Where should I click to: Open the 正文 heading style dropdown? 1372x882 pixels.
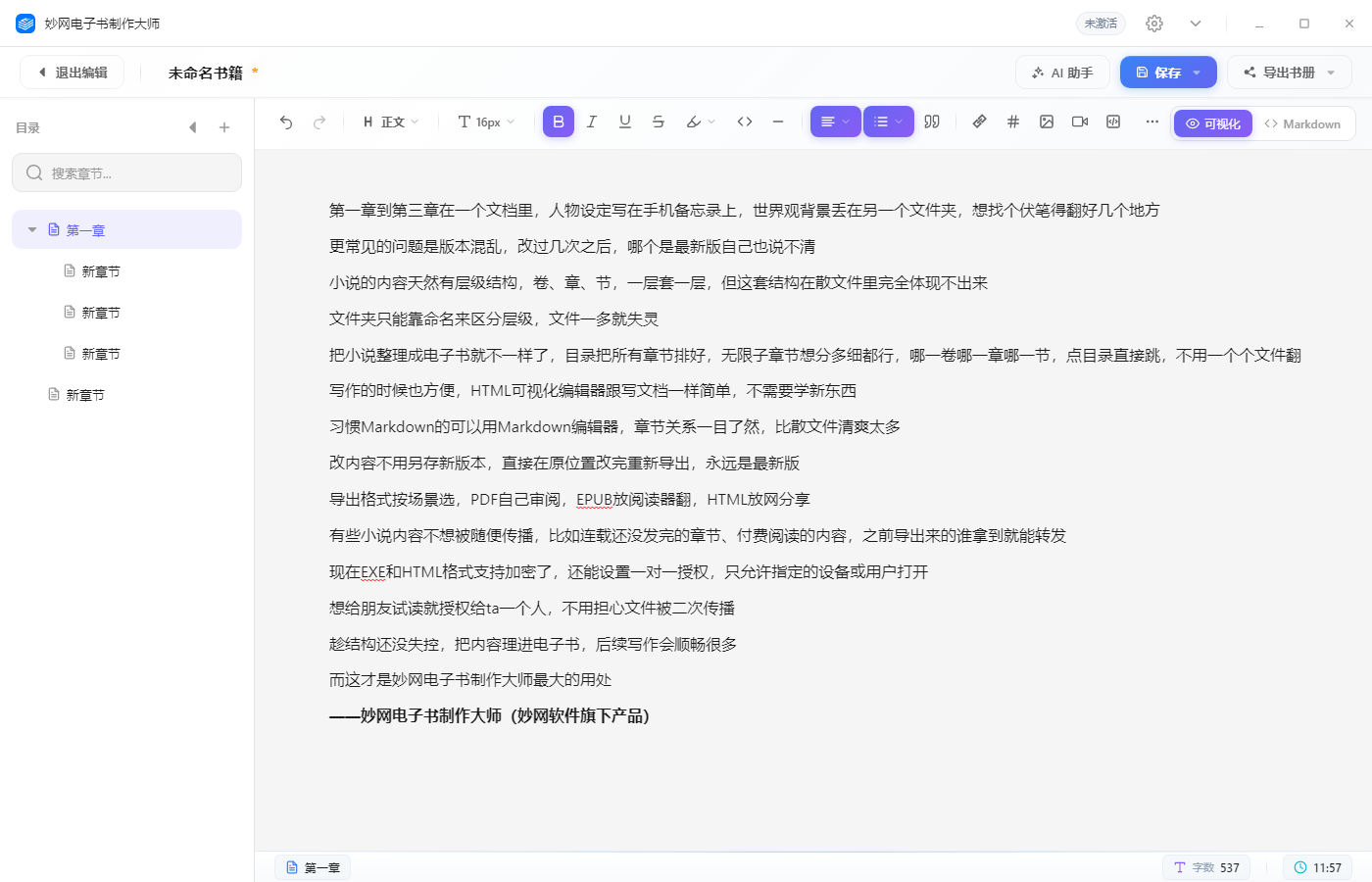pos(390,122)
